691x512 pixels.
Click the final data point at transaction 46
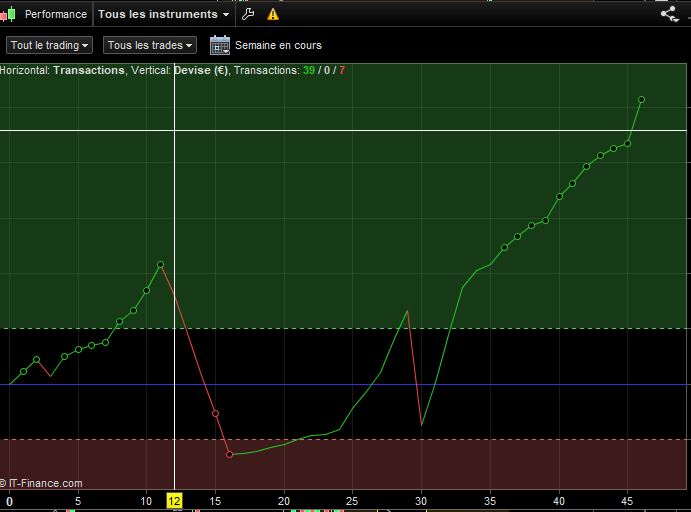(x=641, y=100)
